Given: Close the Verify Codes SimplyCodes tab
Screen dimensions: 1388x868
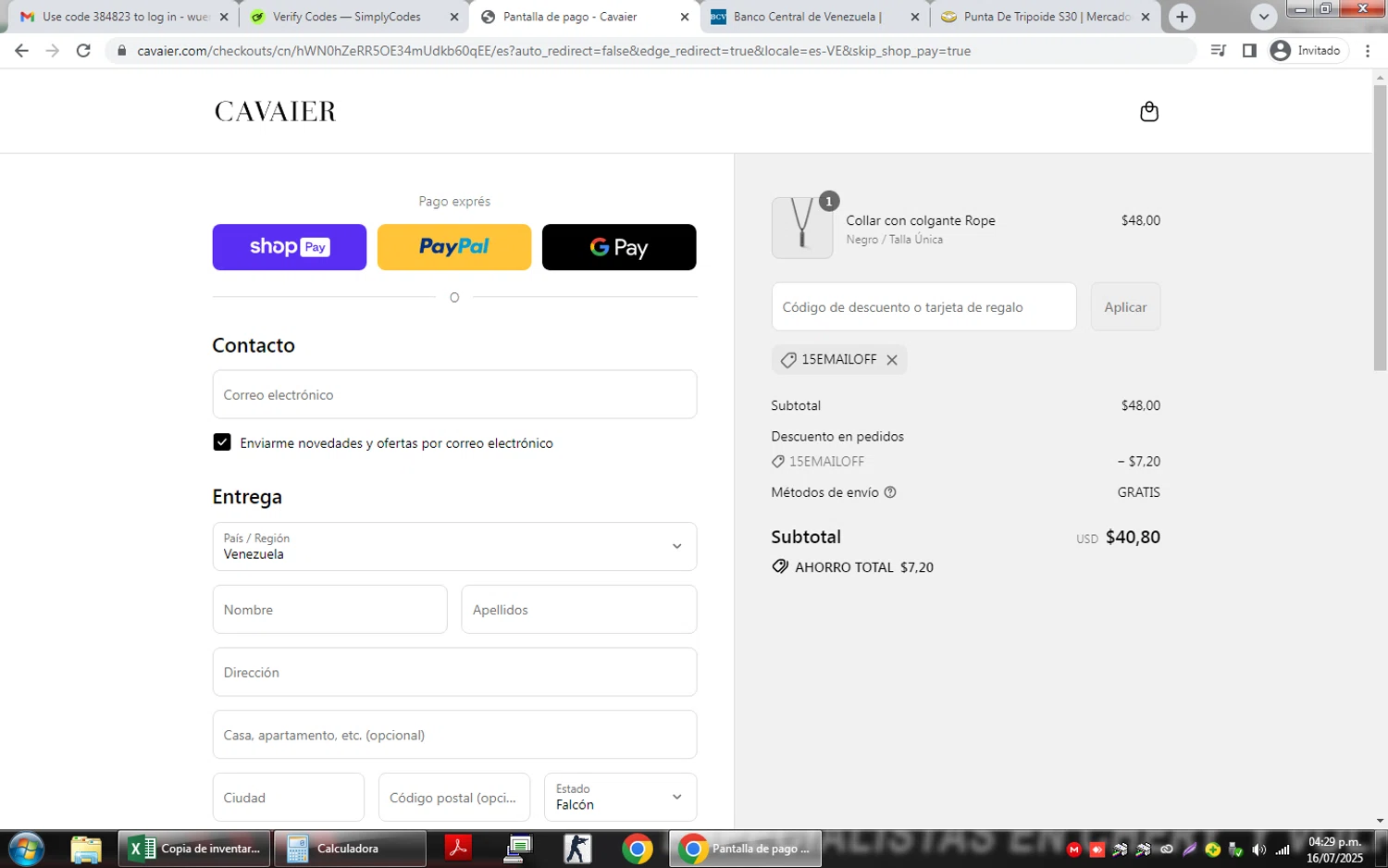Looking at the screenshot, I should (454, 17).
